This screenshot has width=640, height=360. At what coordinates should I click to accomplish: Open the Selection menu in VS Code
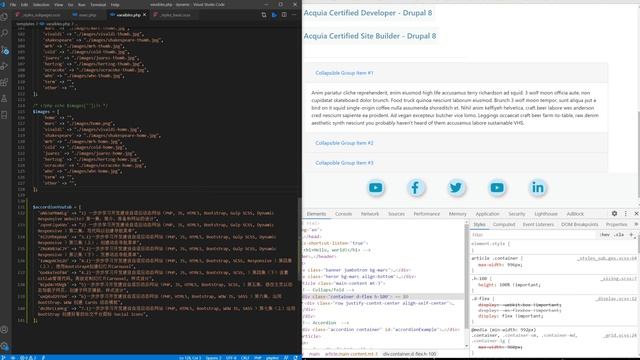tap(41, 4)
